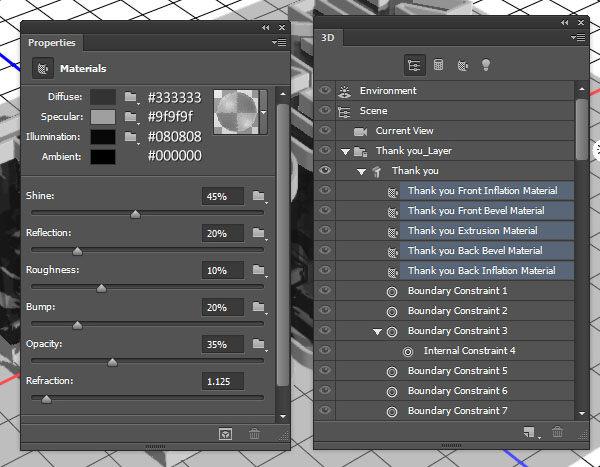Click render button in Properties panel footer
Screen dimensions: 600x467
[225, 434]
